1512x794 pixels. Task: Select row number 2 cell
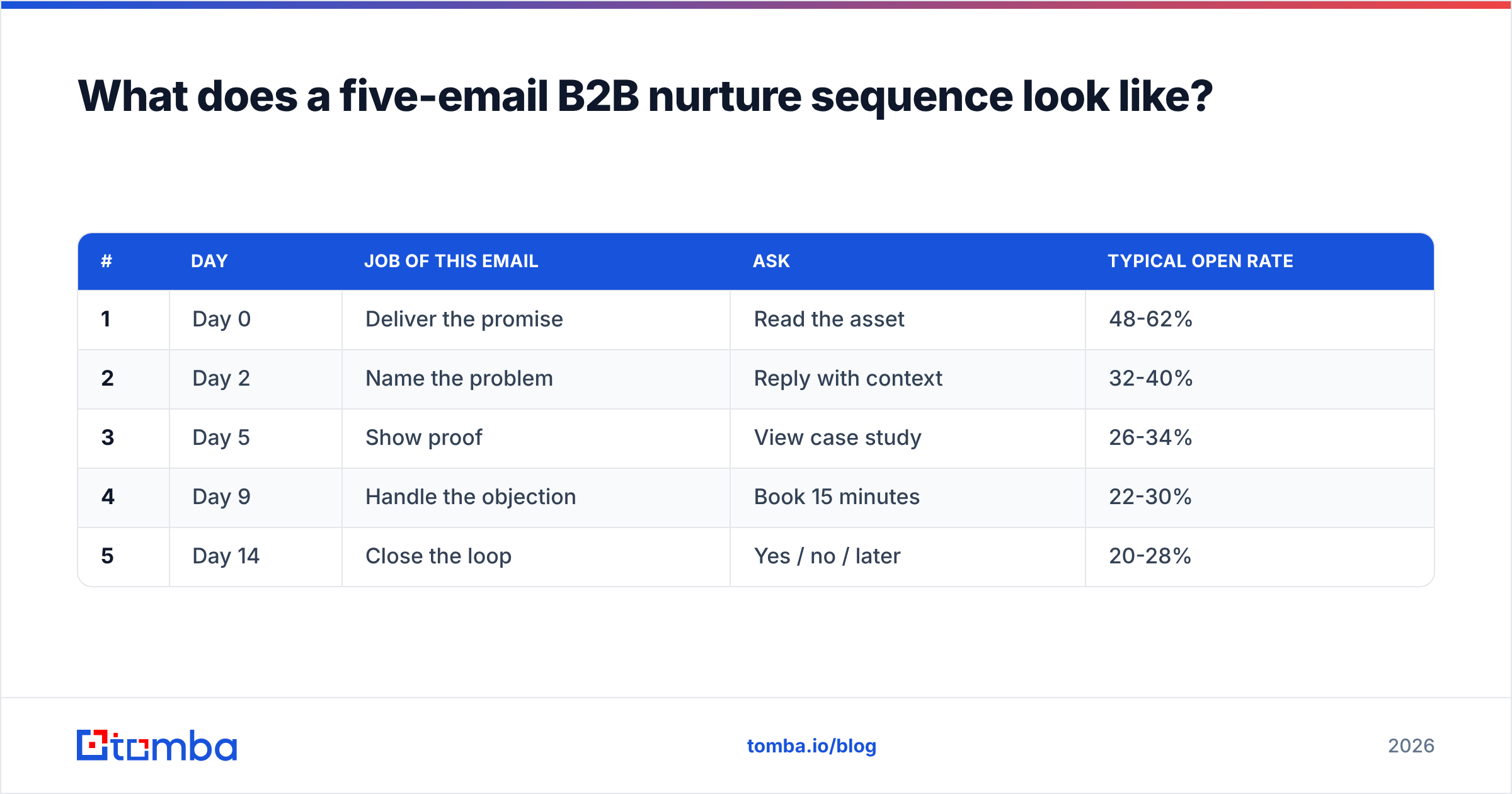tap(123, 379)
